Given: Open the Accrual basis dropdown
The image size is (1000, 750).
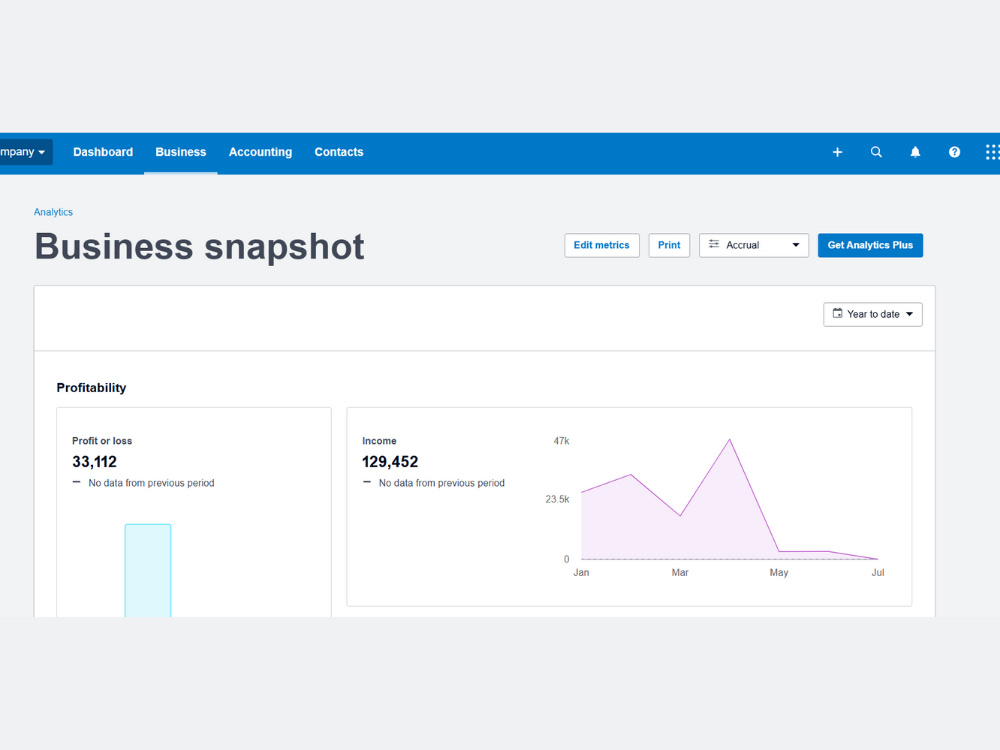Looking at the screenshot, I should [x=754, y=245].
